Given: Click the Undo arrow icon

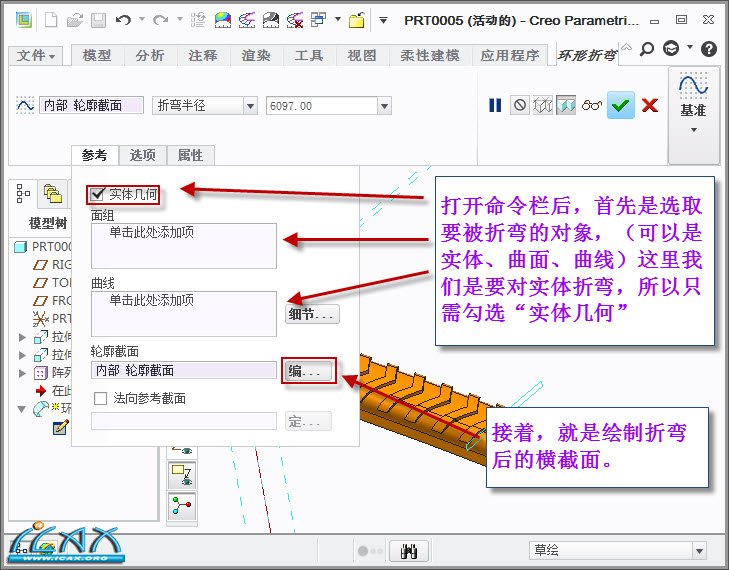Looking at the screenshot, I should click(x=123, y=20).
